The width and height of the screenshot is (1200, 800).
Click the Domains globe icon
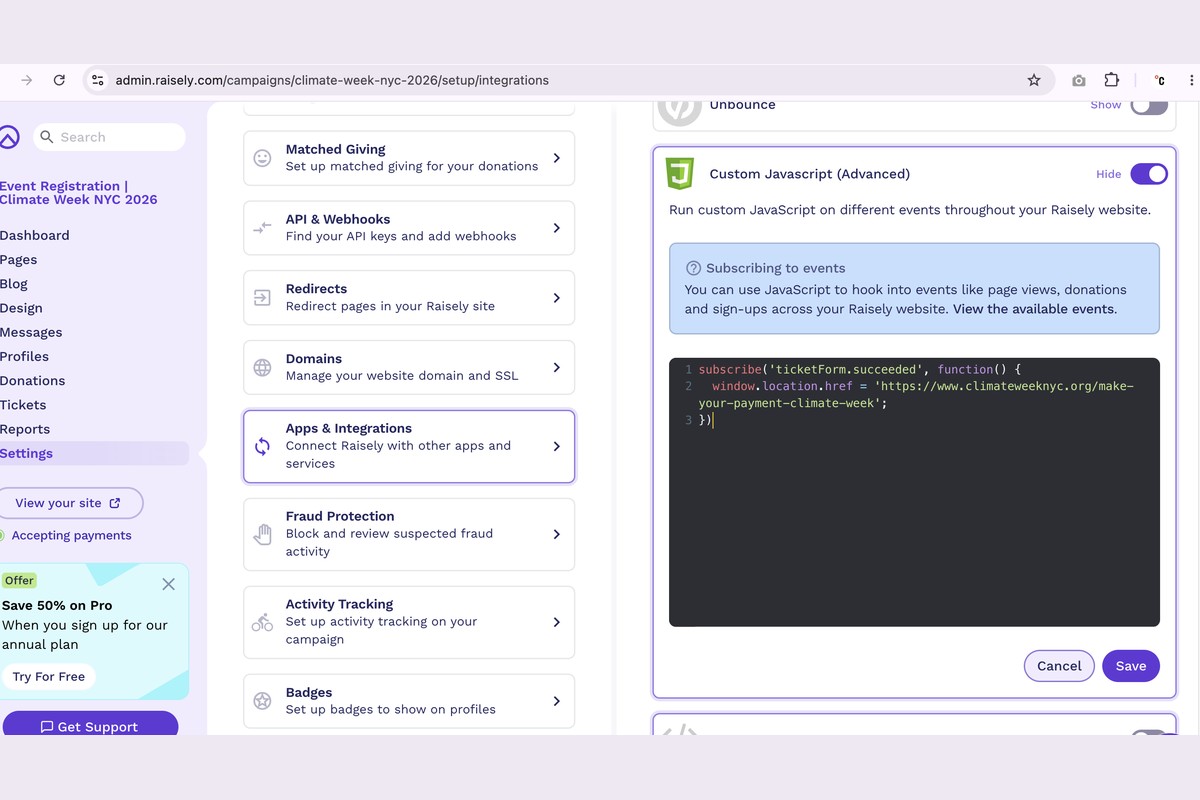click(262, 367)
